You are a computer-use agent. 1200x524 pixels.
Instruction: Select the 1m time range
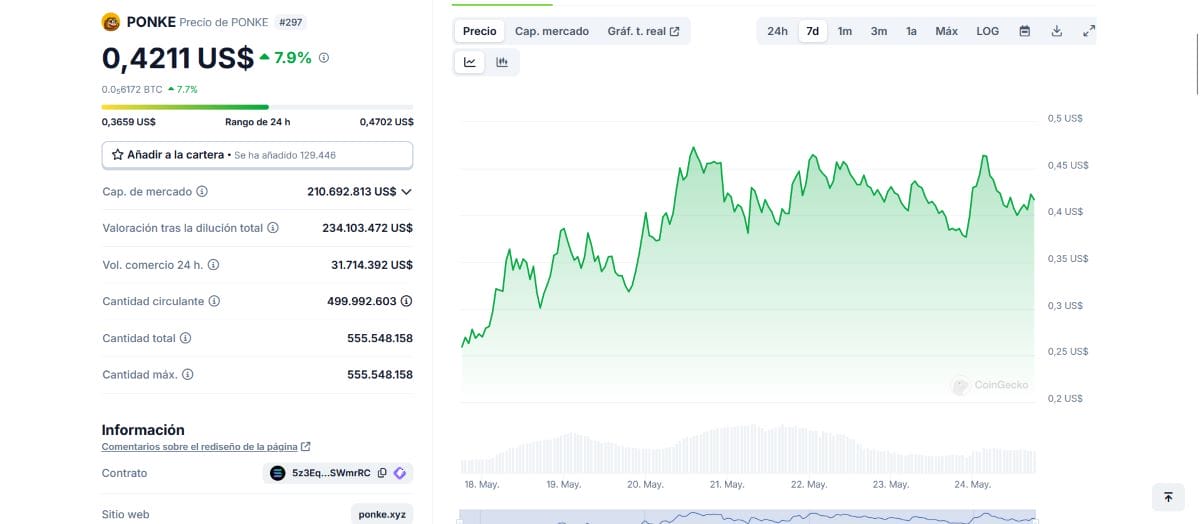(845, 31)
